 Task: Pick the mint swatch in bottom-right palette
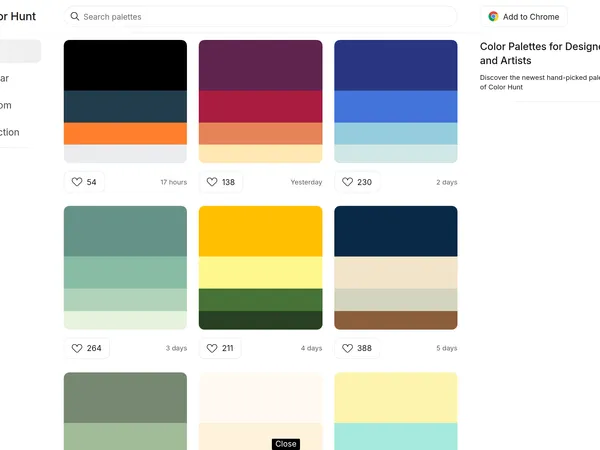[x=396, y=436]
